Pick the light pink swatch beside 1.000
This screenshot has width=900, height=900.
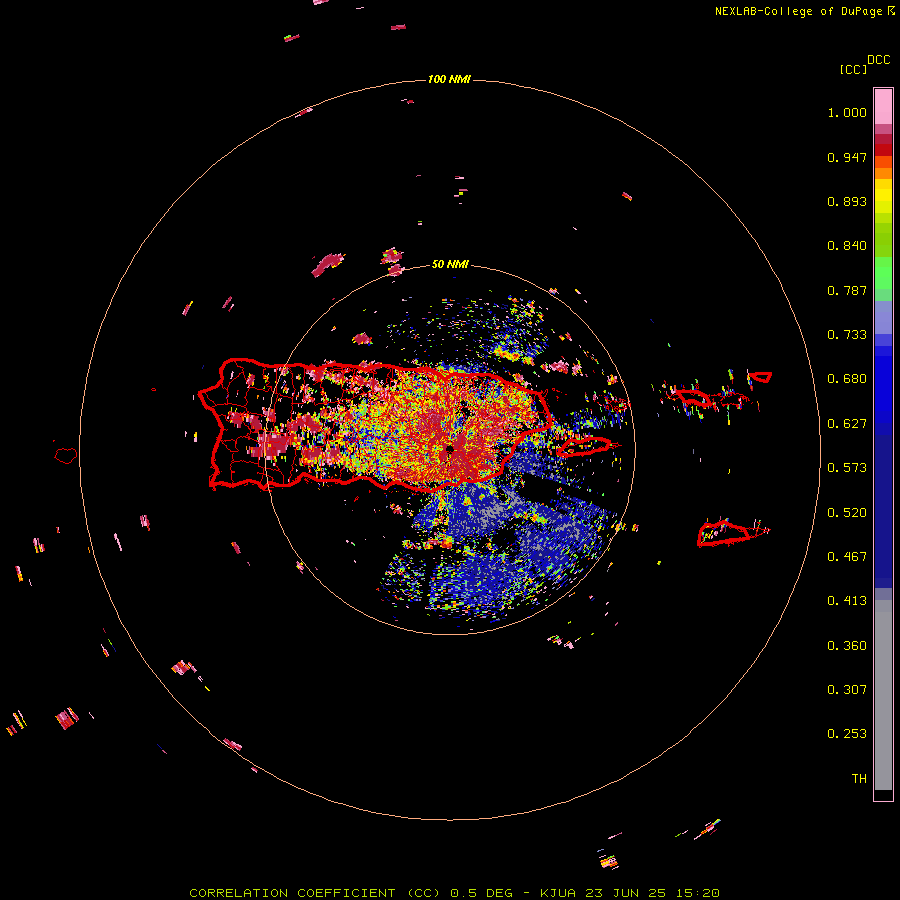click(883, 107)
